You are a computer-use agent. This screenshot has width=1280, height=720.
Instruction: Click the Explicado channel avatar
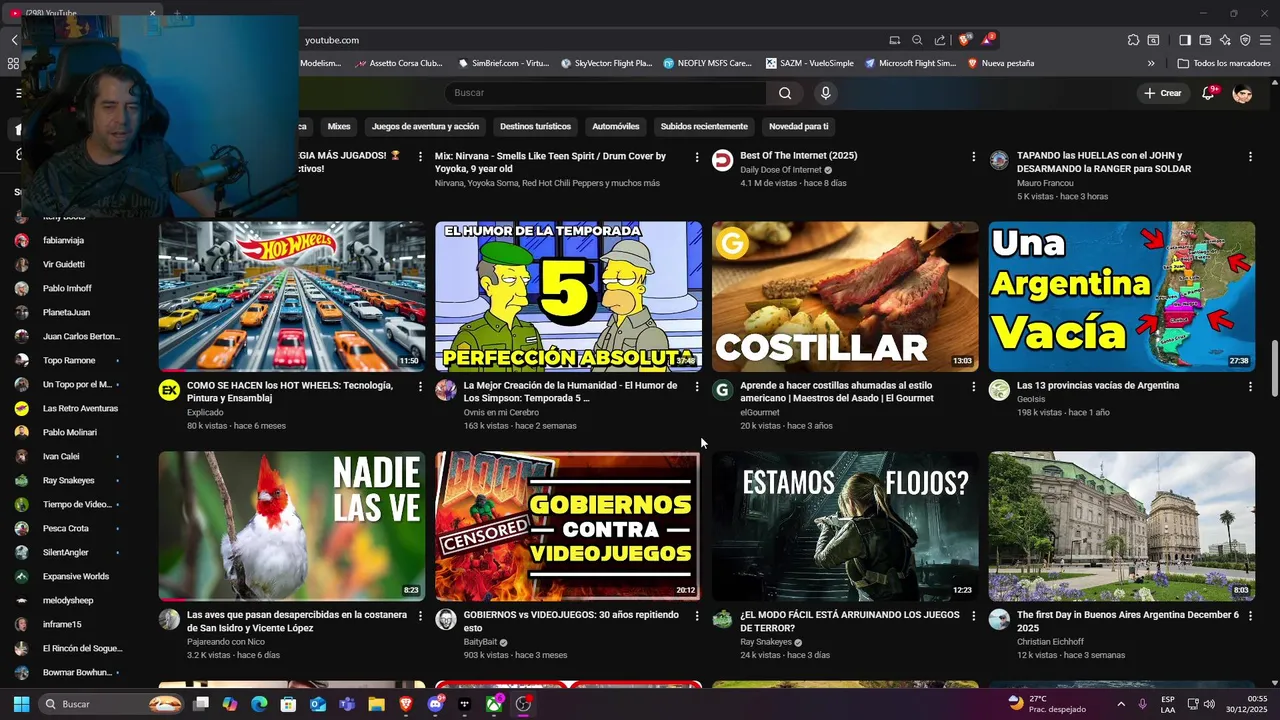click(169, 390)
